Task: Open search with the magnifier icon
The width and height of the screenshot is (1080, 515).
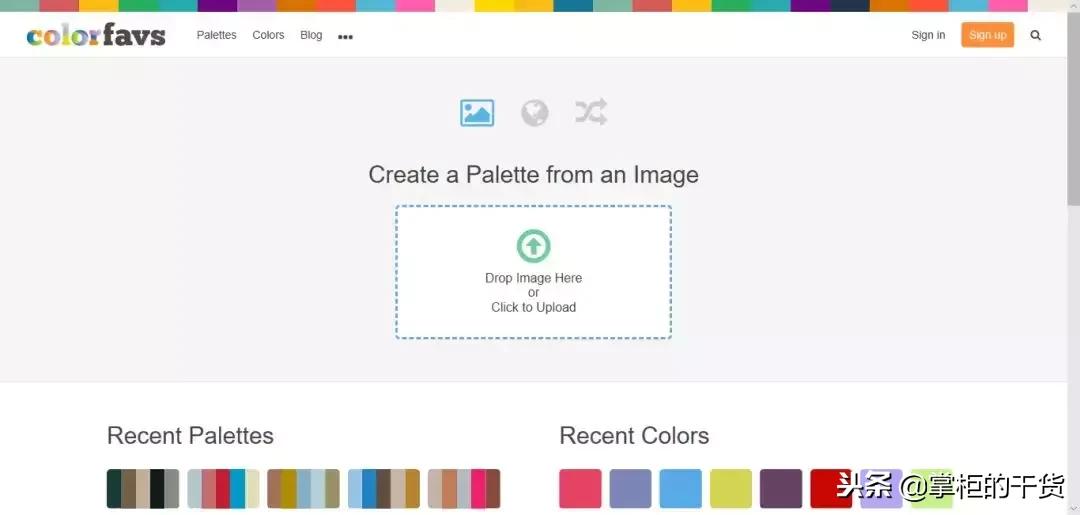Action: (1035, 35)
